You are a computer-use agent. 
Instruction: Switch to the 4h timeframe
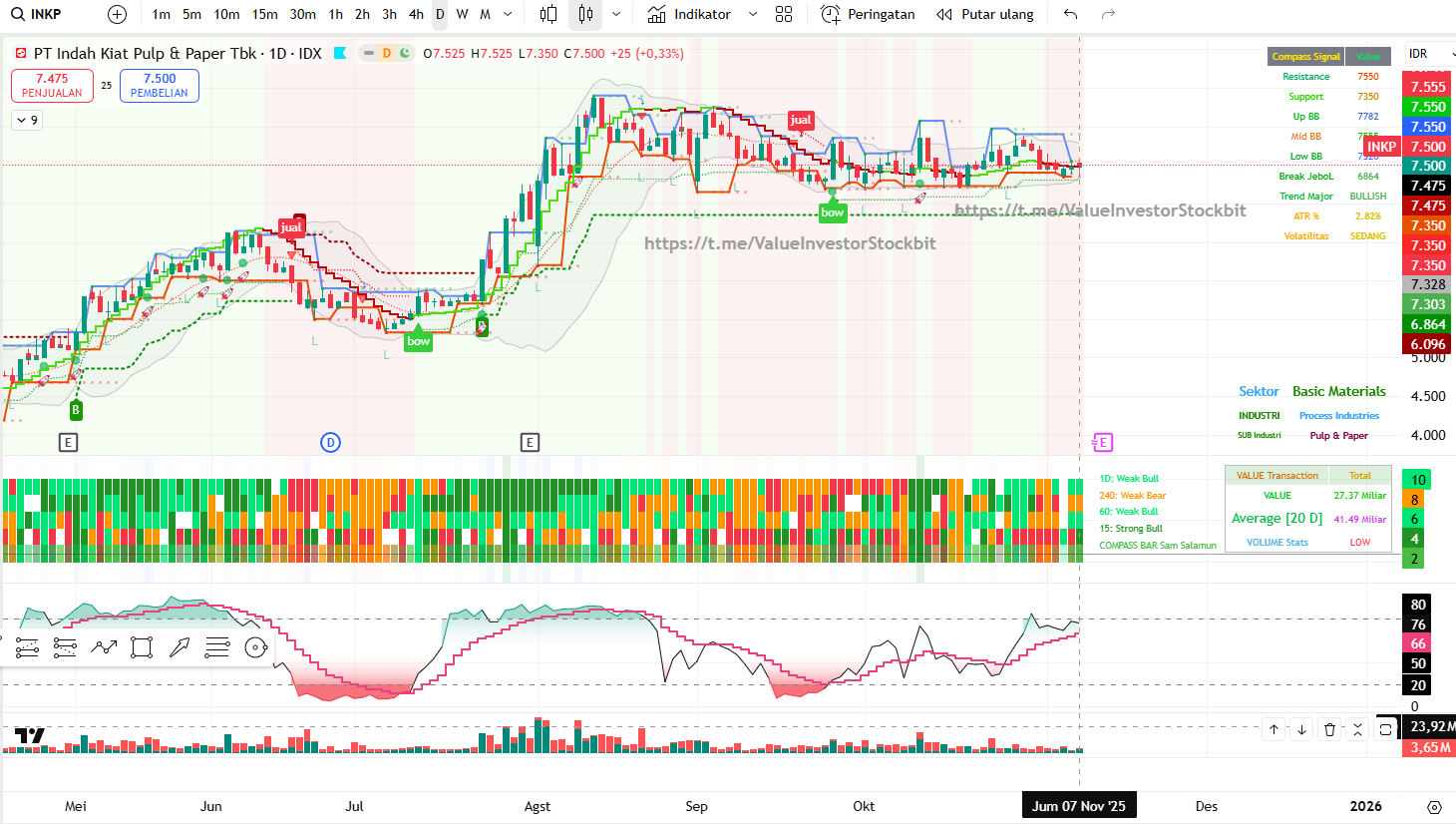(416, 14)
